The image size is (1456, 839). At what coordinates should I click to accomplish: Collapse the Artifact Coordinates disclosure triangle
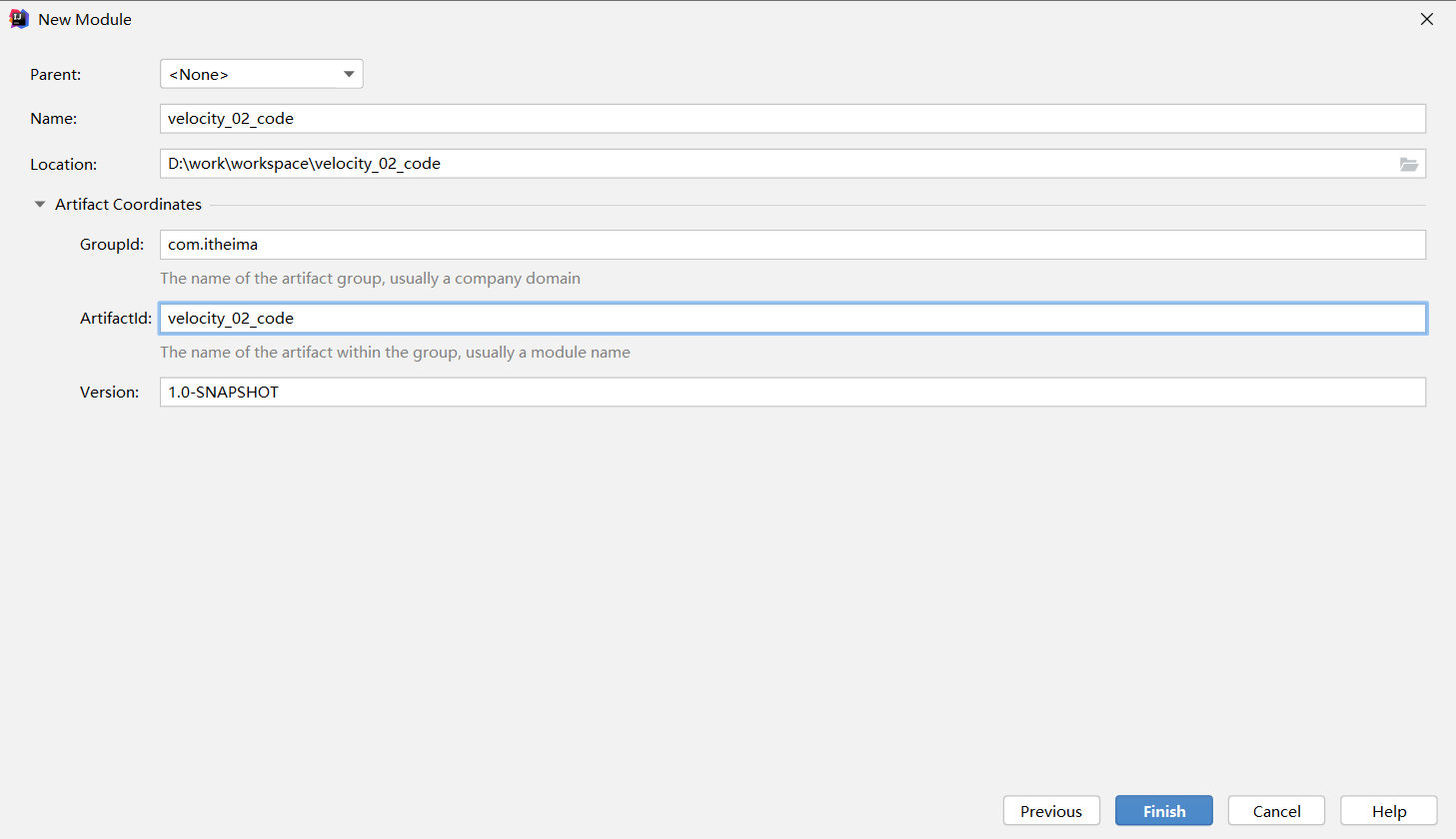pyautogui.click(x=40, y=204)
